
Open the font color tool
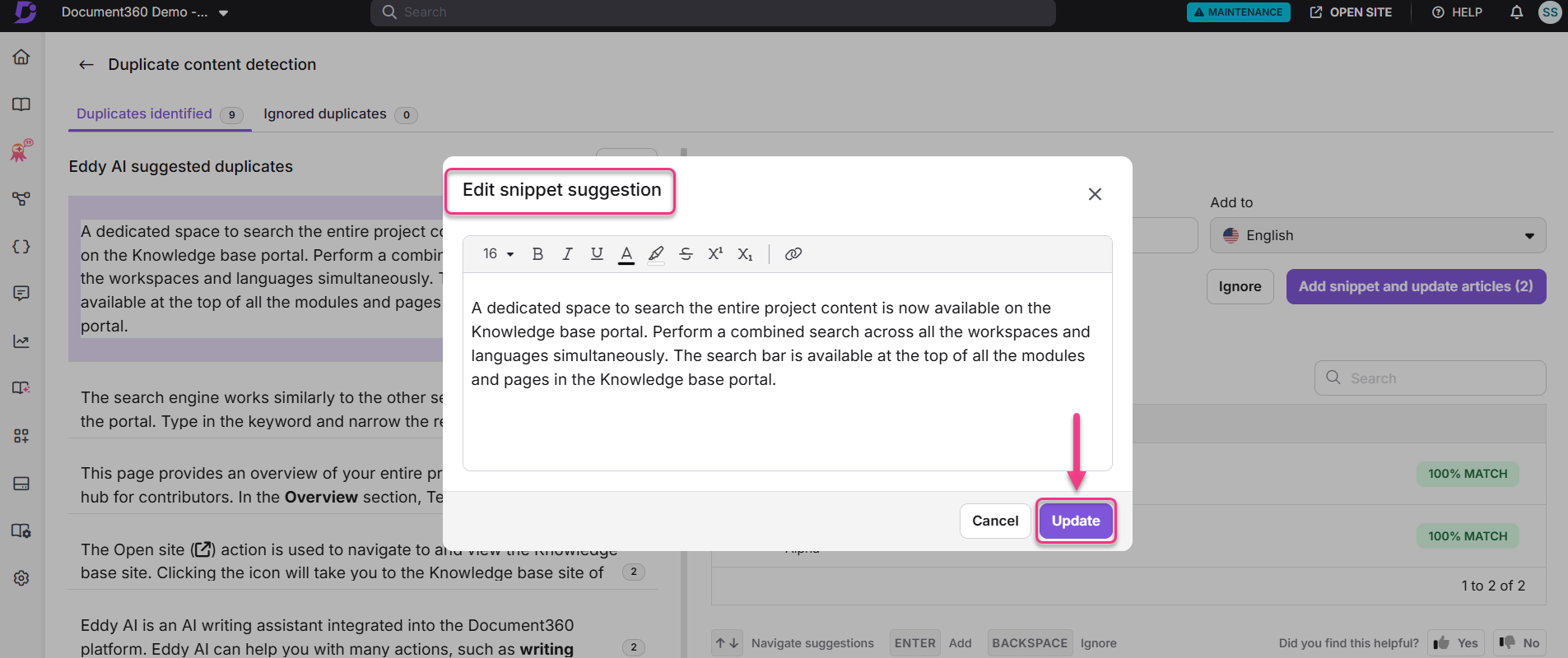[x=626, y=254]
